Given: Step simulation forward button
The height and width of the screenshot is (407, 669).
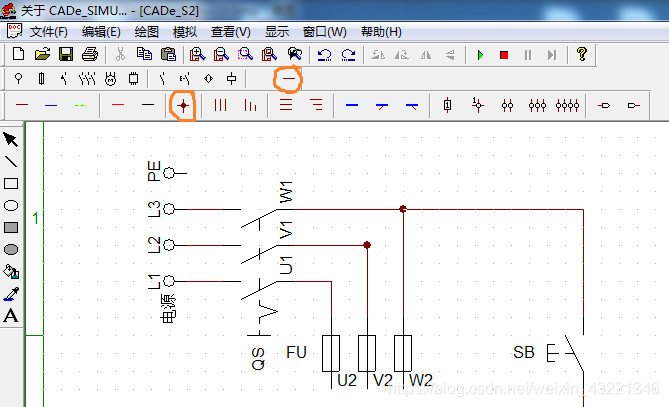Looking at the screenshot, I should point(552,55).
